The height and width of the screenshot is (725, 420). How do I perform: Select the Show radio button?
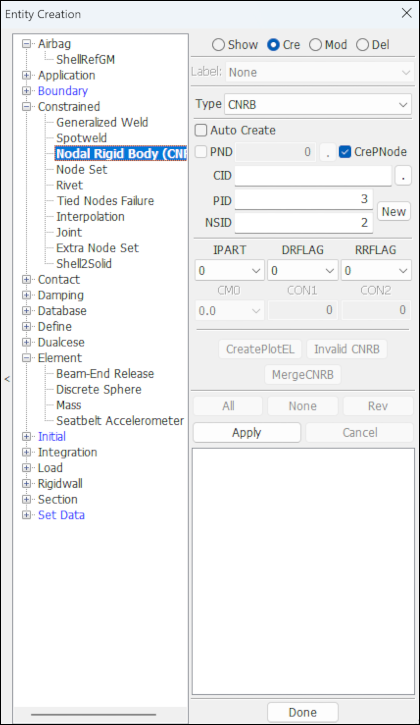tap(218, 45)
